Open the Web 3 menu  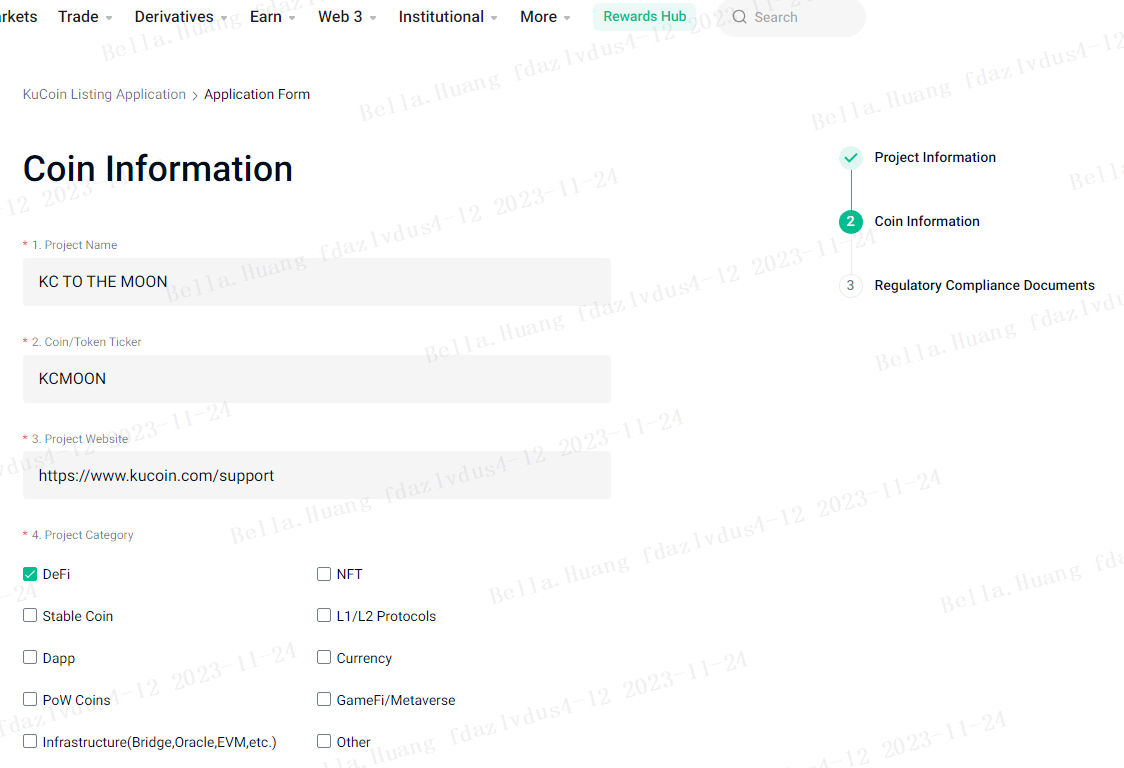tap(340, 16)
